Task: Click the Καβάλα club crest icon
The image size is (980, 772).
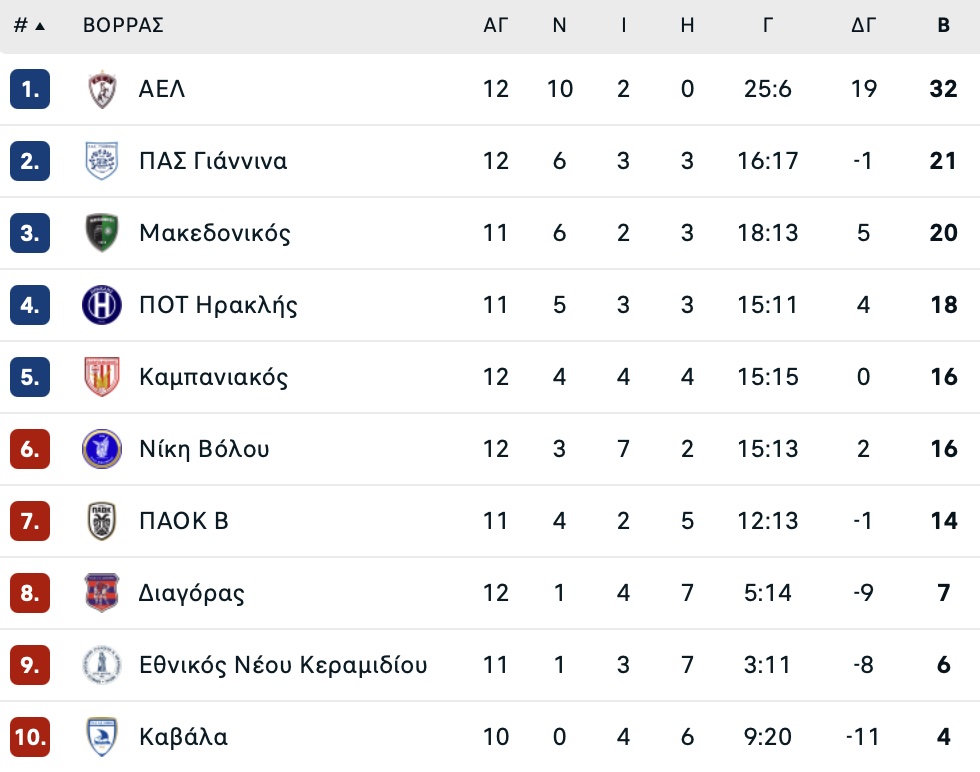Action: tap(102, 737)
